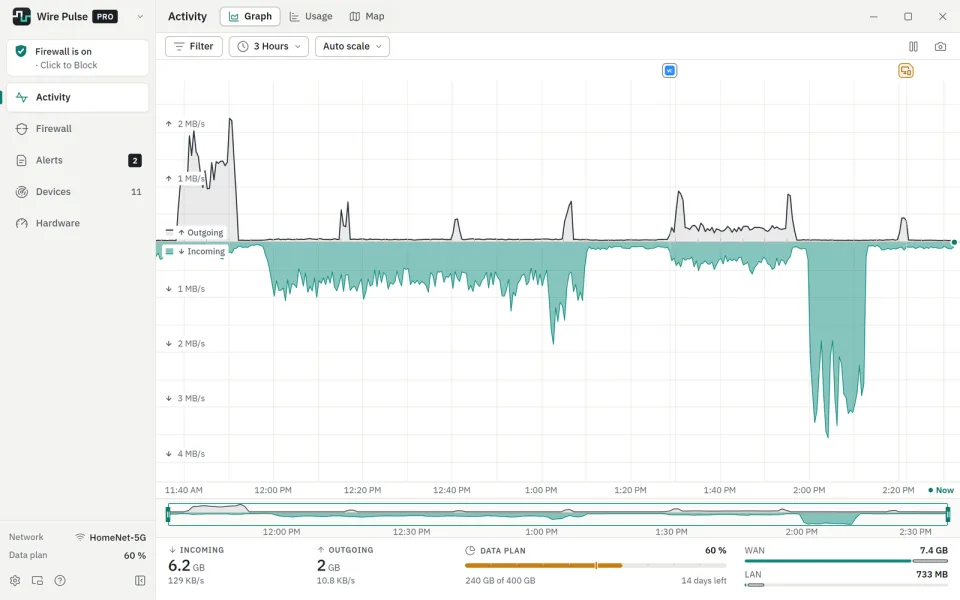Click the Data Plan progress bar
This screenshot has height=600, width=960.
click(596, 566)
